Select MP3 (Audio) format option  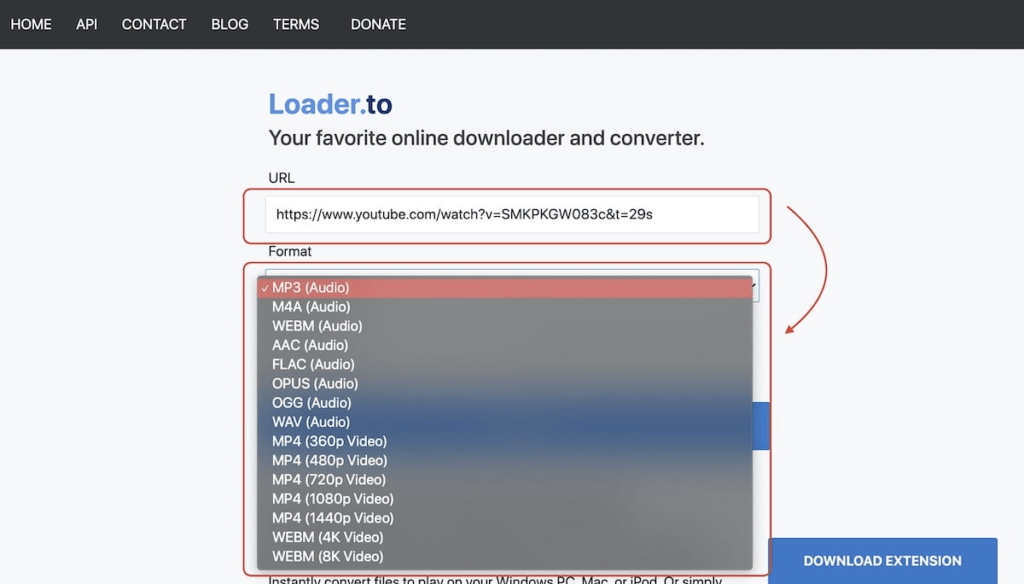pos(505,287)
